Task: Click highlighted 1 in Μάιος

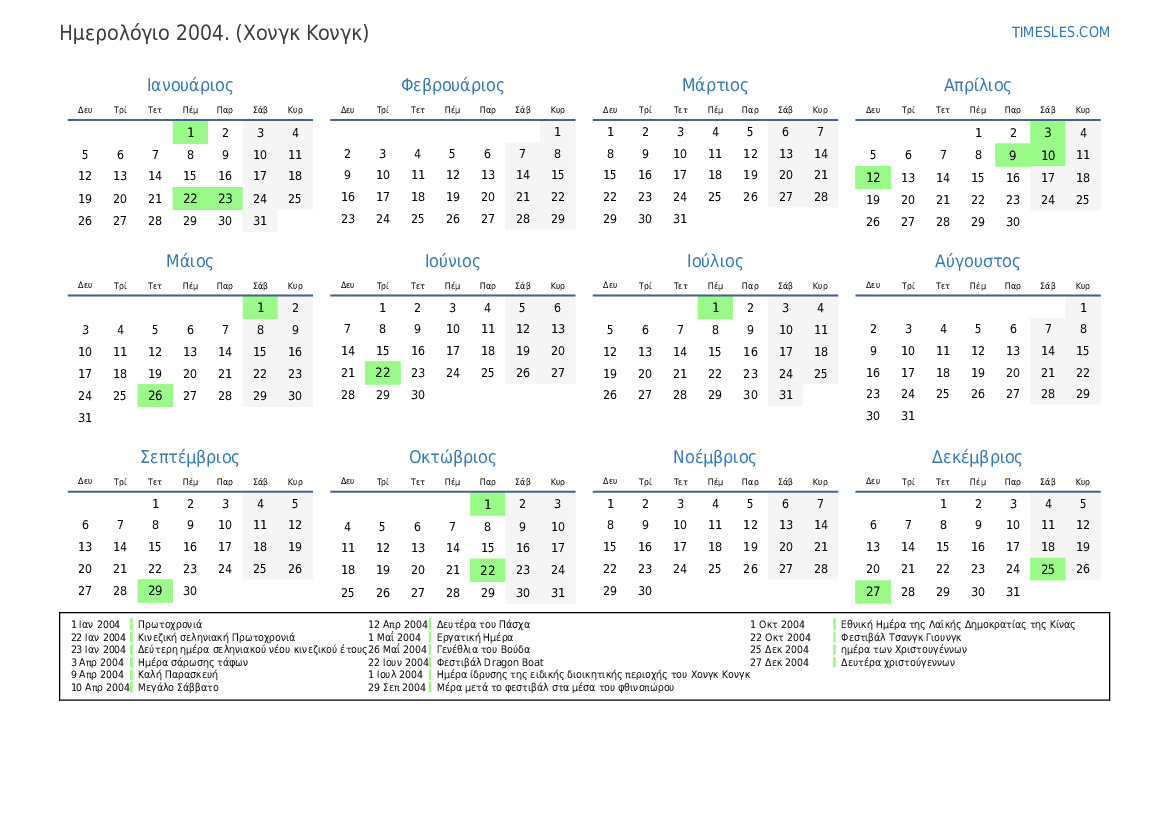Action: click(x=260, y=307)
